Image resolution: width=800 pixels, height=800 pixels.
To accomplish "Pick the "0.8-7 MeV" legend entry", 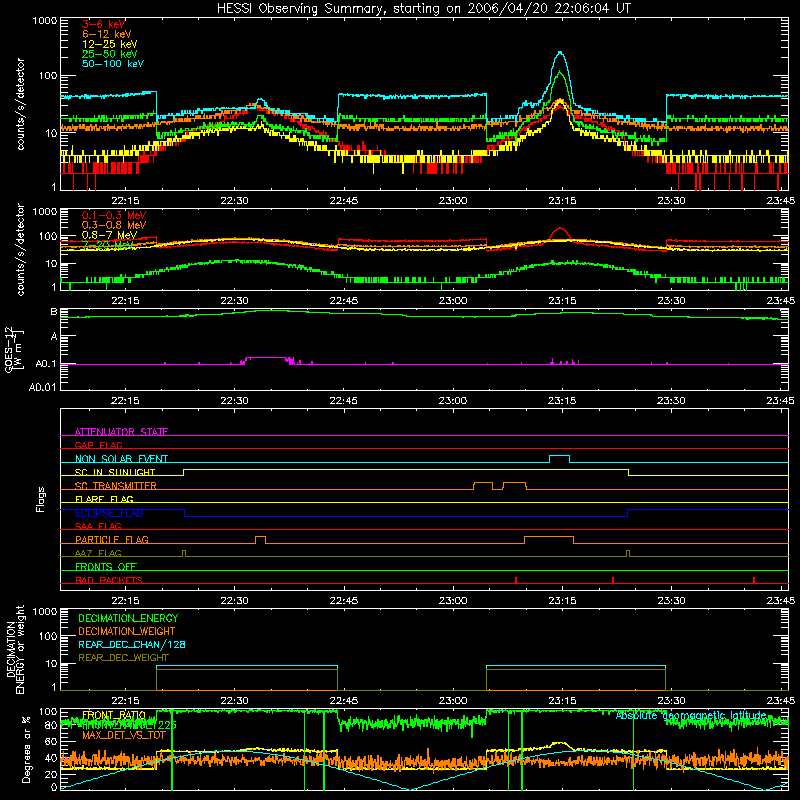I will point(109,235).
